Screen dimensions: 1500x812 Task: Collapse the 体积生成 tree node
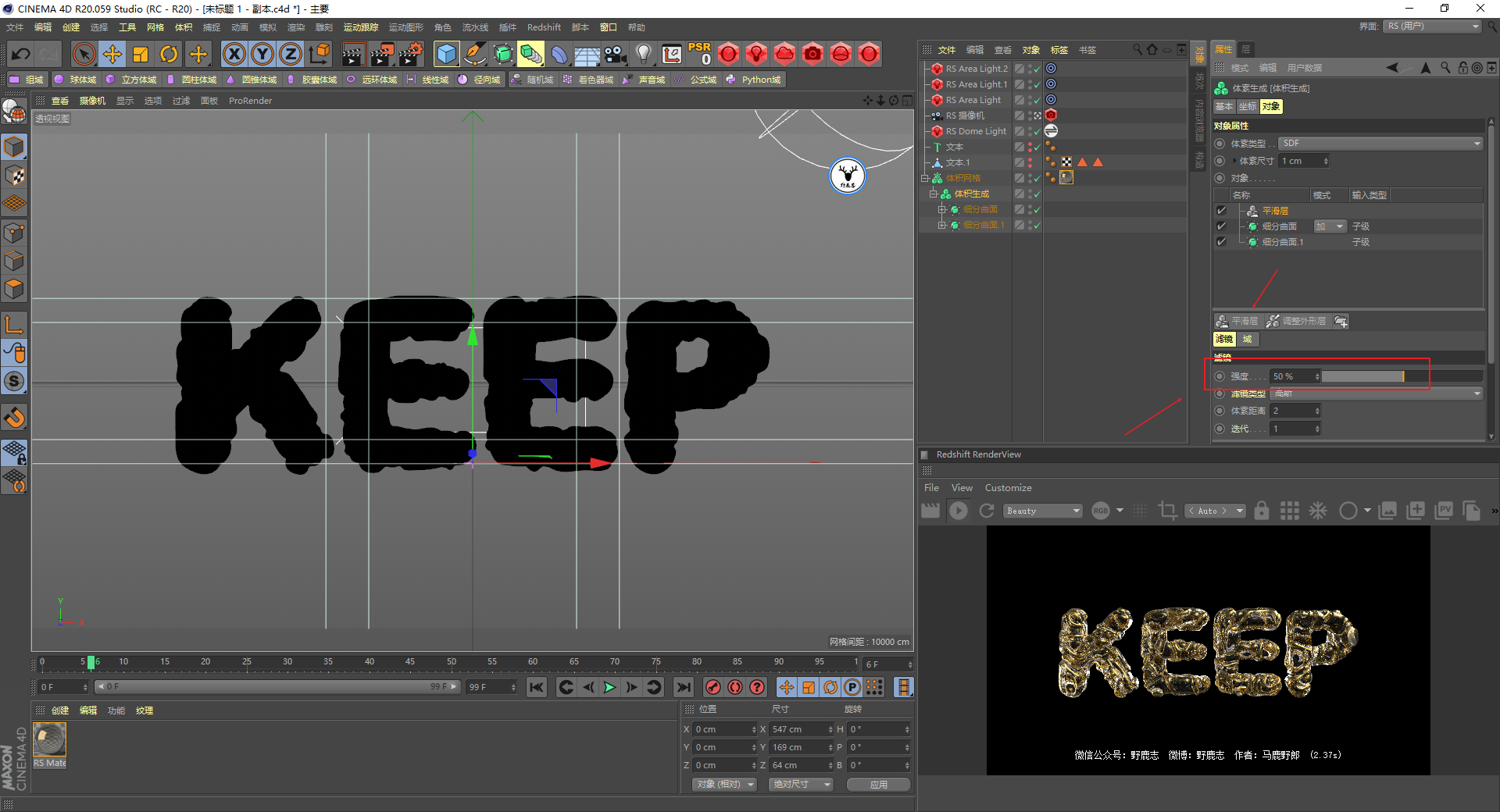933,194
